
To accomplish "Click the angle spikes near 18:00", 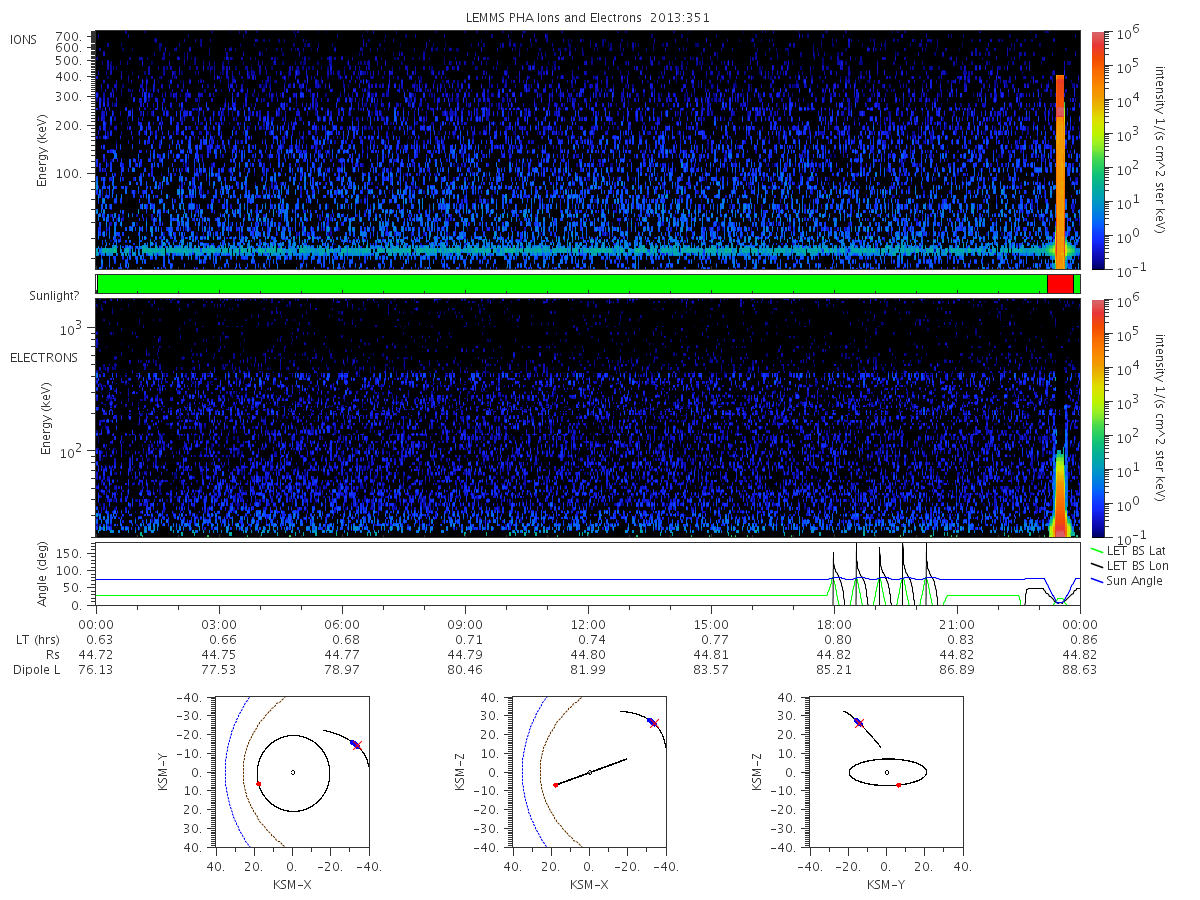I will point(880,575).
